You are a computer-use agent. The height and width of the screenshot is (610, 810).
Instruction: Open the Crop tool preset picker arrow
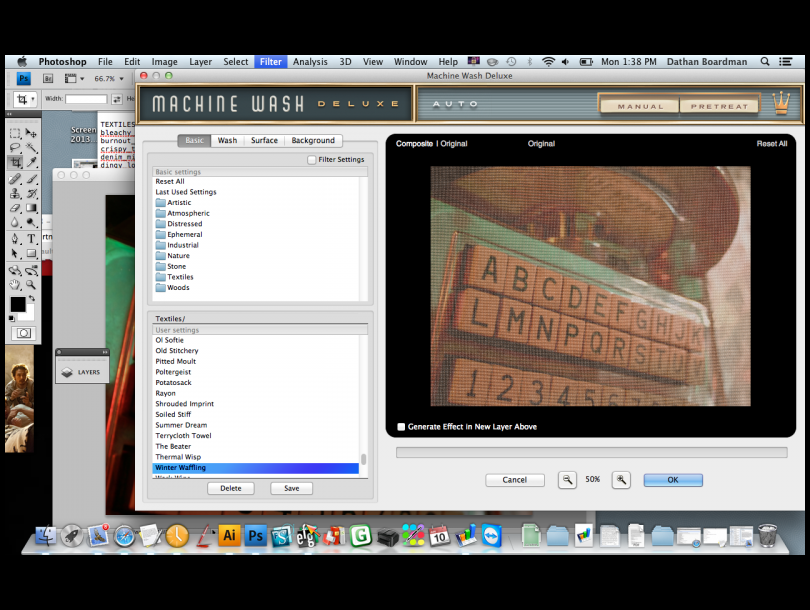(33, 99)
